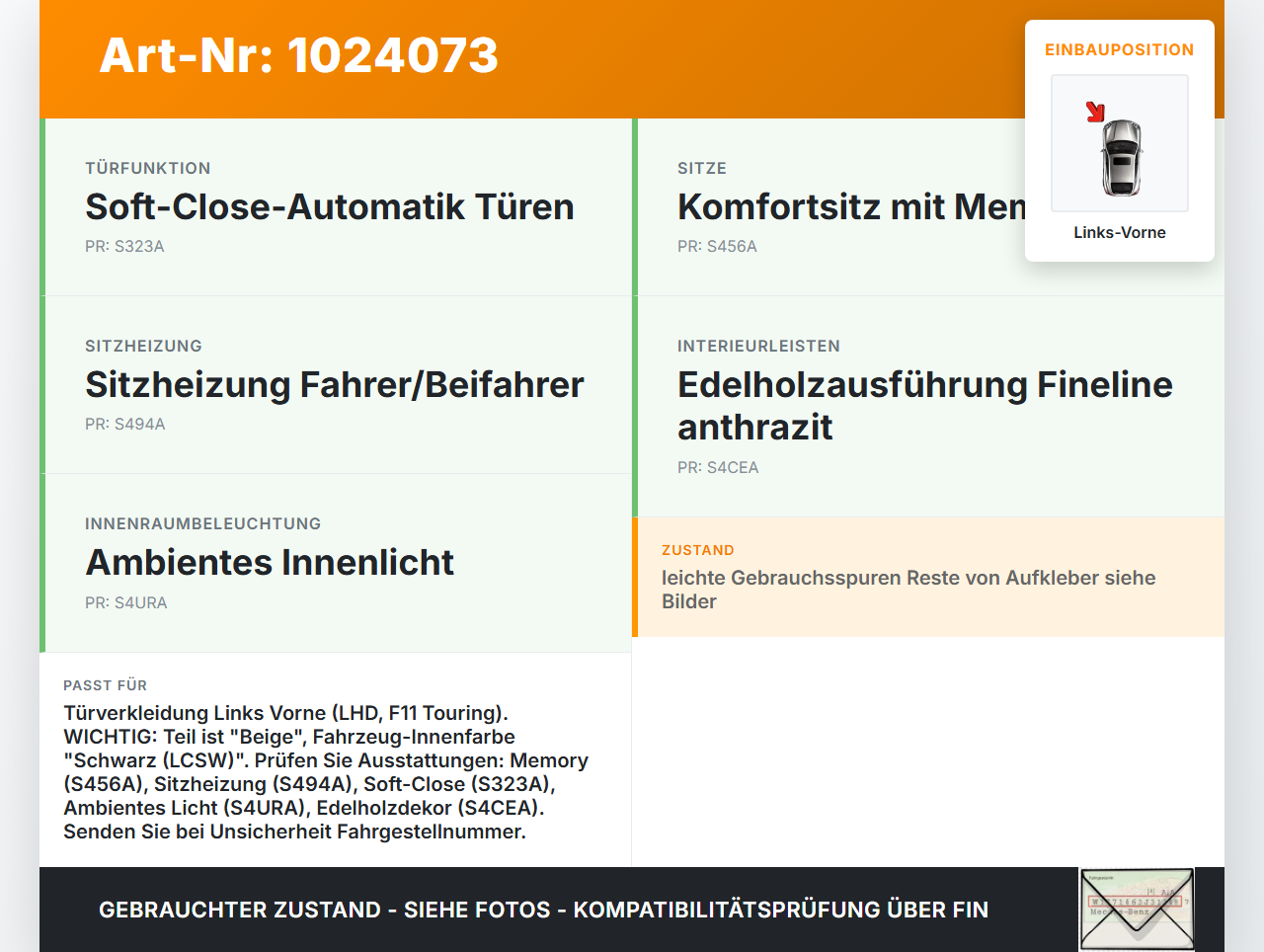
Task: Click the PASST FÜR compatibility text
Action: click(326, 772)
